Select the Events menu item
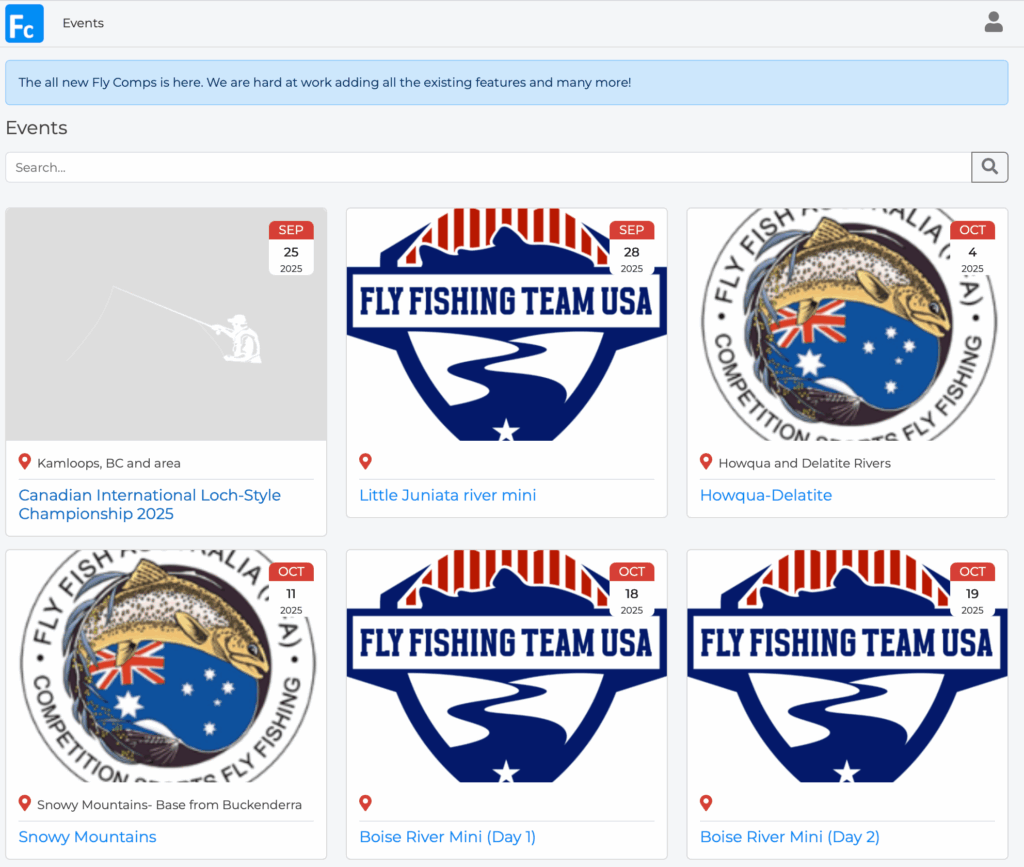The image size is (1024, 867). click(x=83, y=23)
